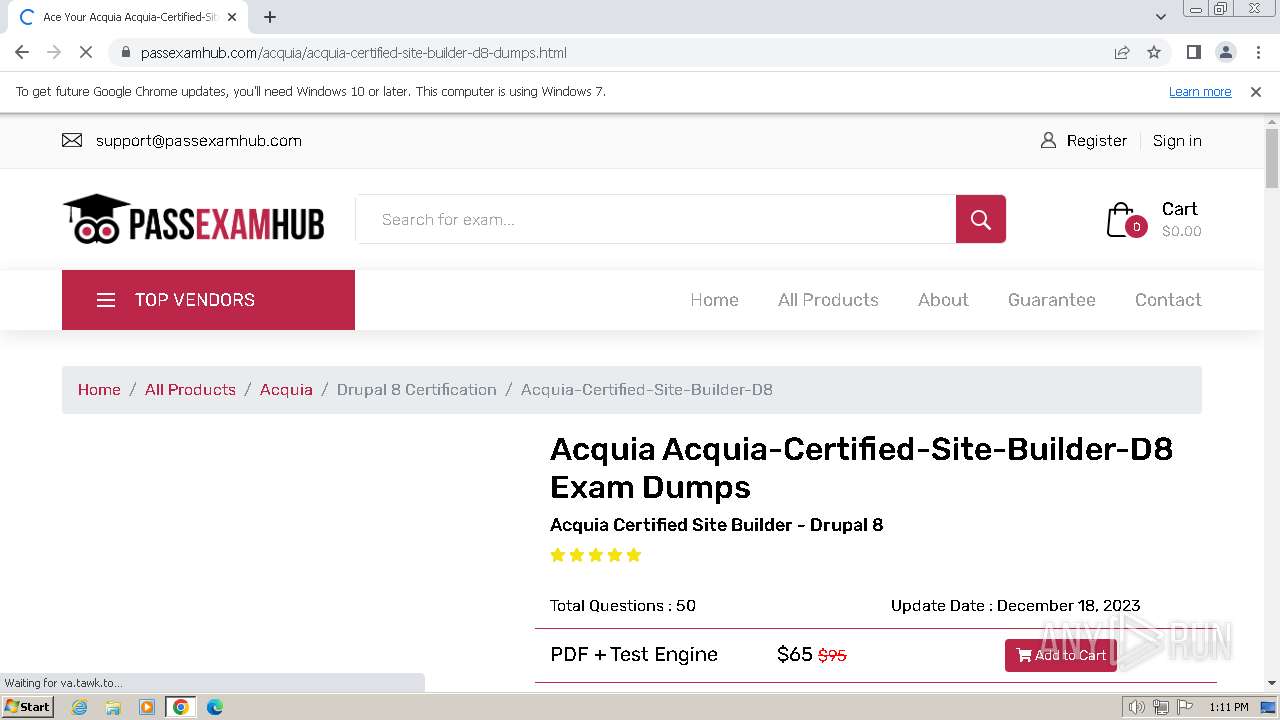Open the Chrome profile icon
Screen dimensions: 1280x720
[x=1225, y=53]
